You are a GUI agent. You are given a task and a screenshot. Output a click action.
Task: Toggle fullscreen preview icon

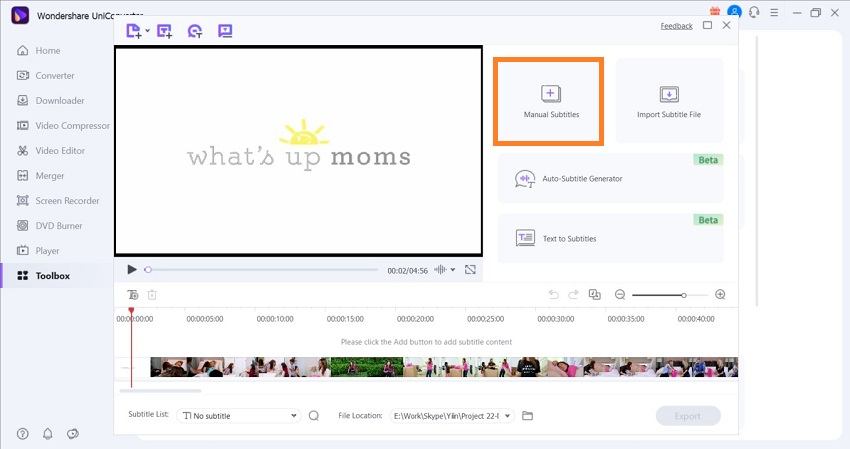point(470,270)
